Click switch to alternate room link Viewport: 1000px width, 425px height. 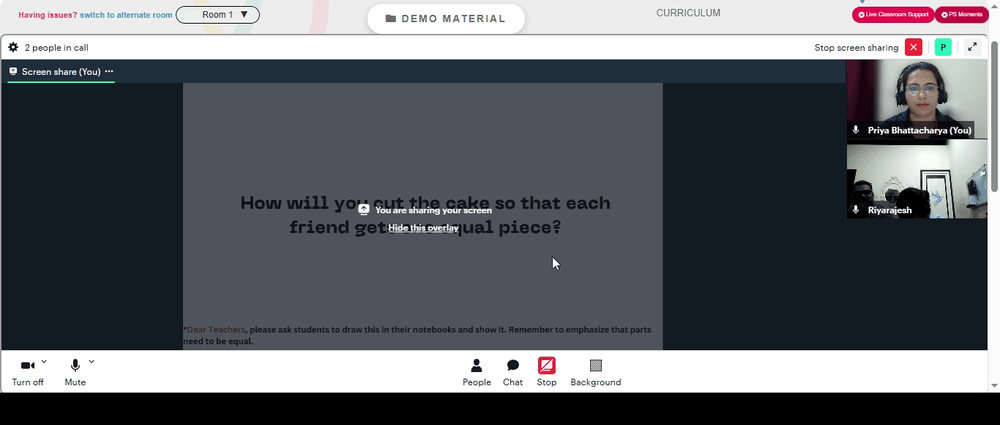click(x=126, y=15)
